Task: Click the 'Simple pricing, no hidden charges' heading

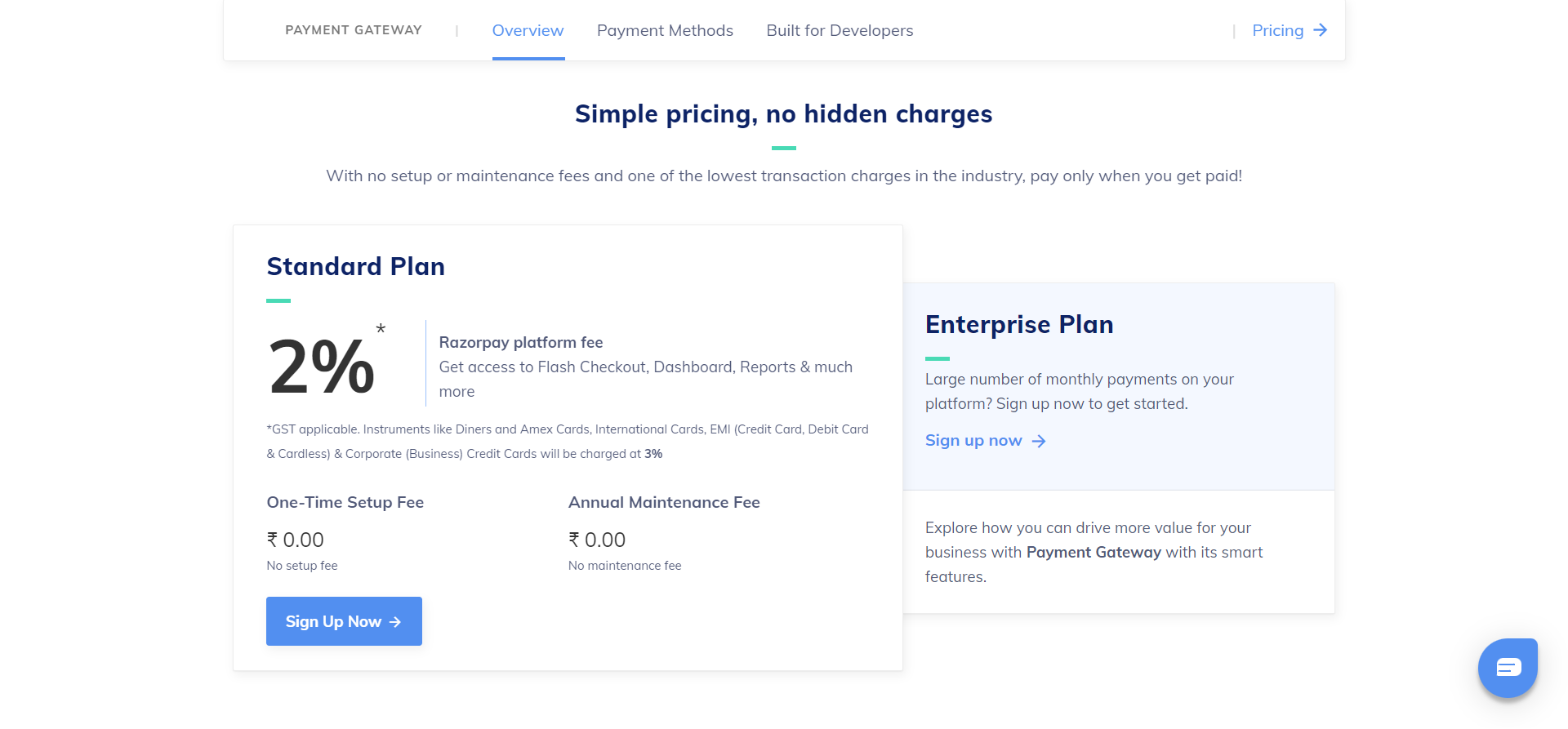Action: [783, 113]
